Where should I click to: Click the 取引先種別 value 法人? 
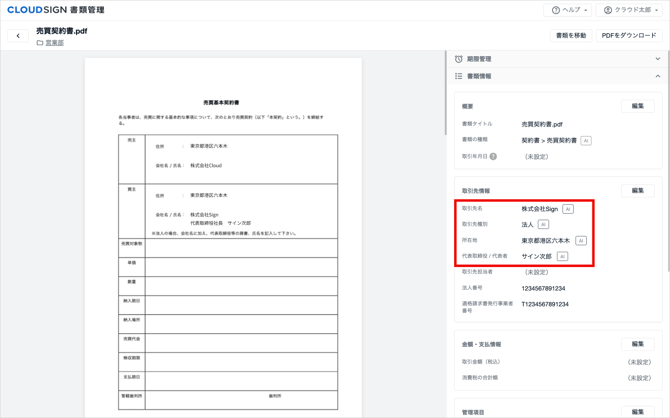(x=527, y=225)
